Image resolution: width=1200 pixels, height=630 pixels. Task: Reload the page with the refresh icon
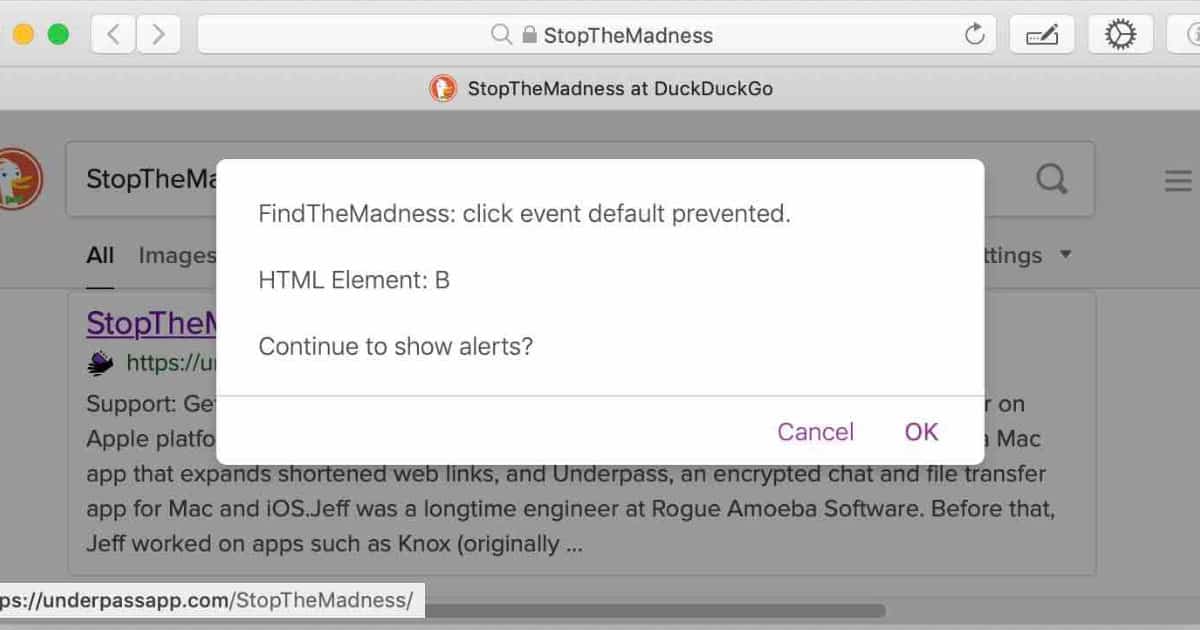coord(974,35)
